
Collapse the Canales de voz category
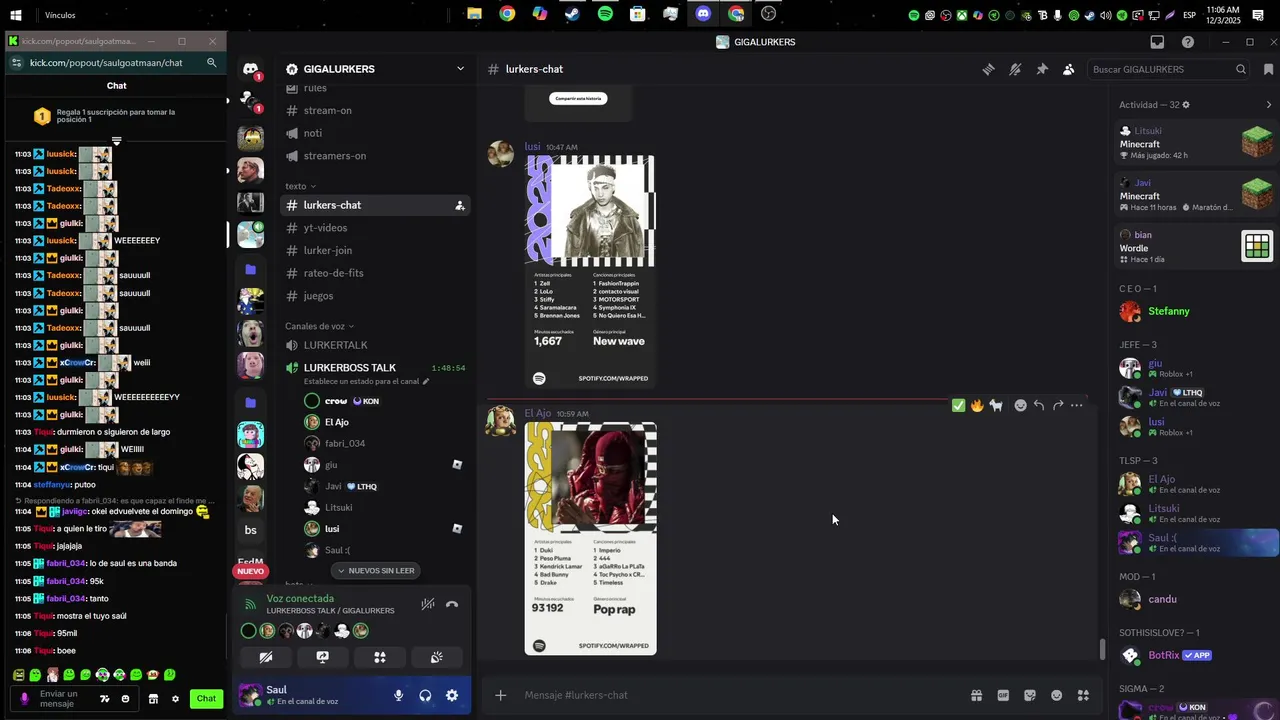[x=320, y=326]
